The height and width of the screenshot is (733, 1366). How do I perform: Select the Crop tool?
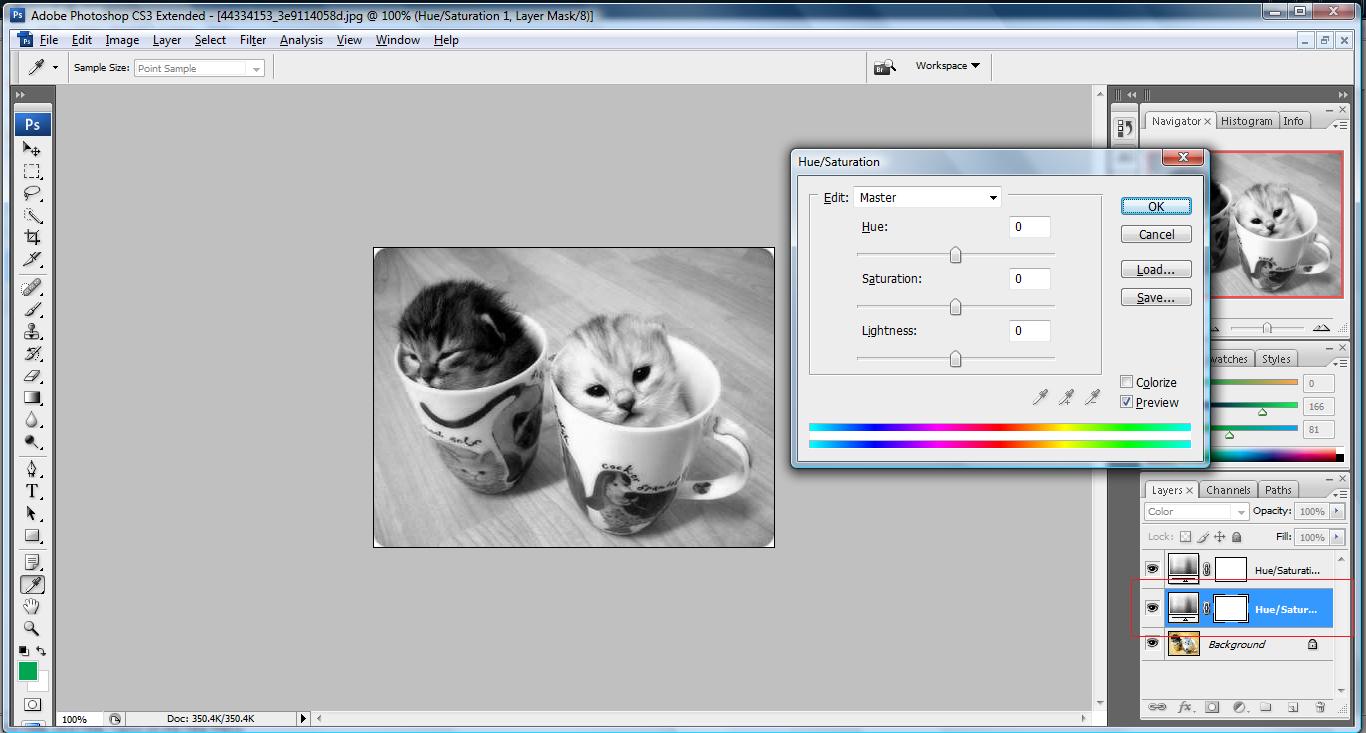pos(32,237)
